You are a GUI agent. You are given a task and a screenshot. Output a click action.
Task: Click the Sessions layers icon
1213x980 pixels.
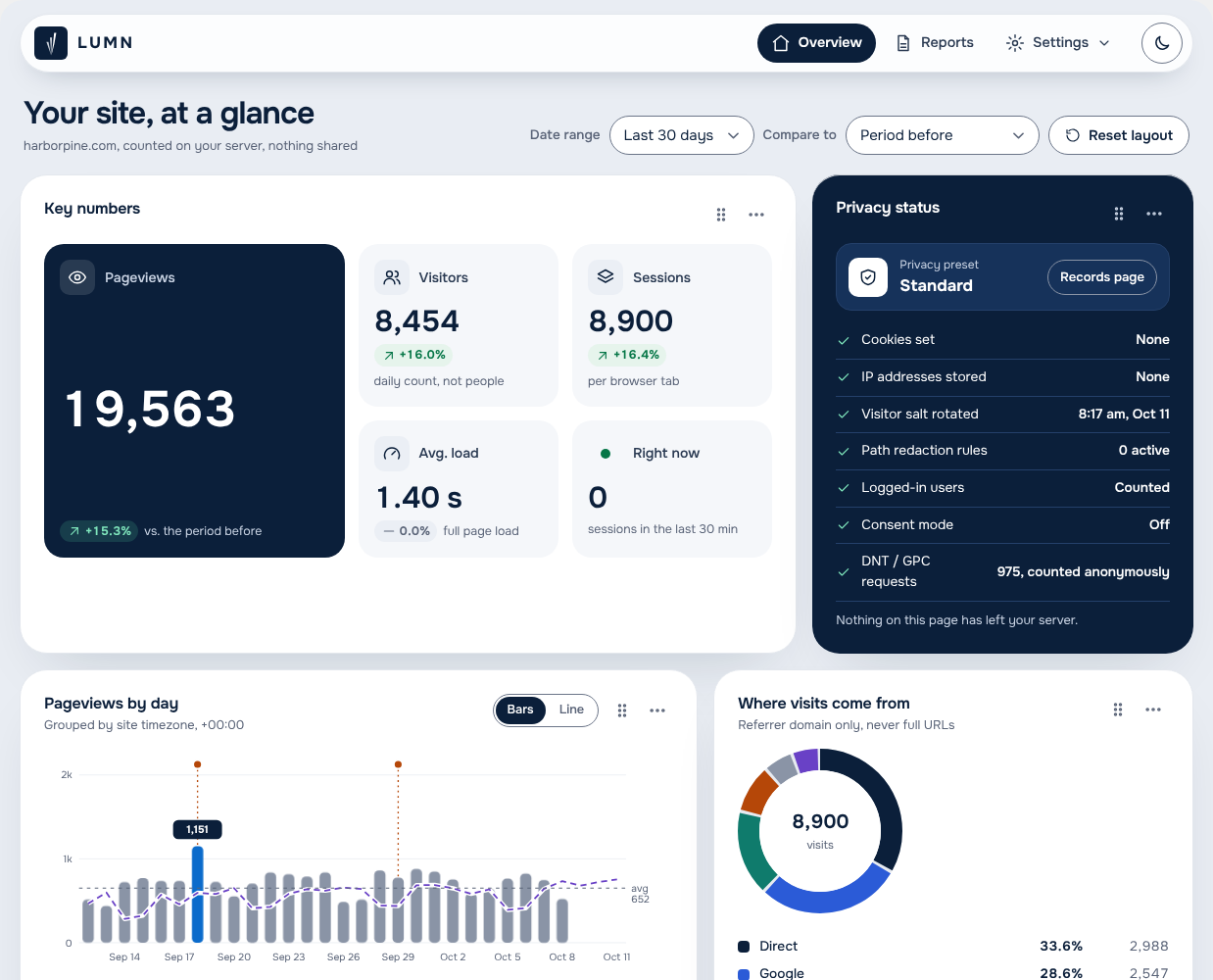606,277
